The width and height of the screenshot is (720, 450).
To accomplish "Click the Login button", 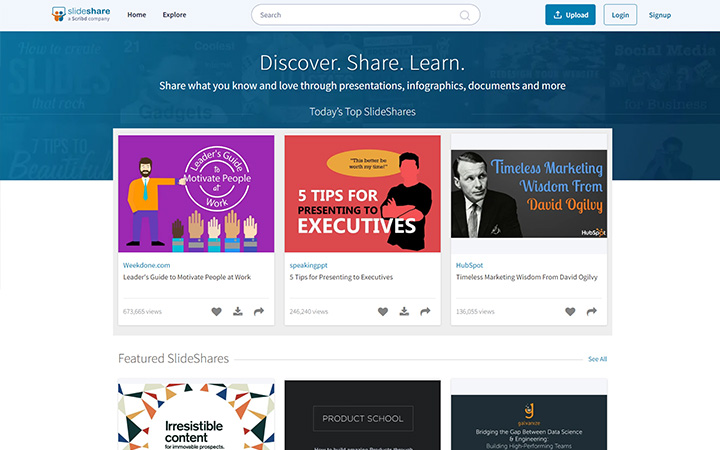I will point(621,15).
